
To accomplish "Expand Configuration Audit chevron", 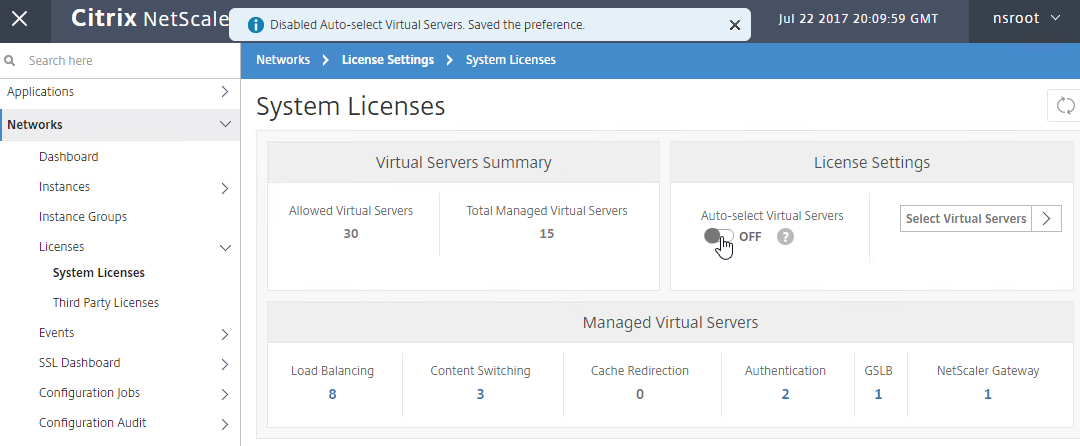I will pos(225,424).
